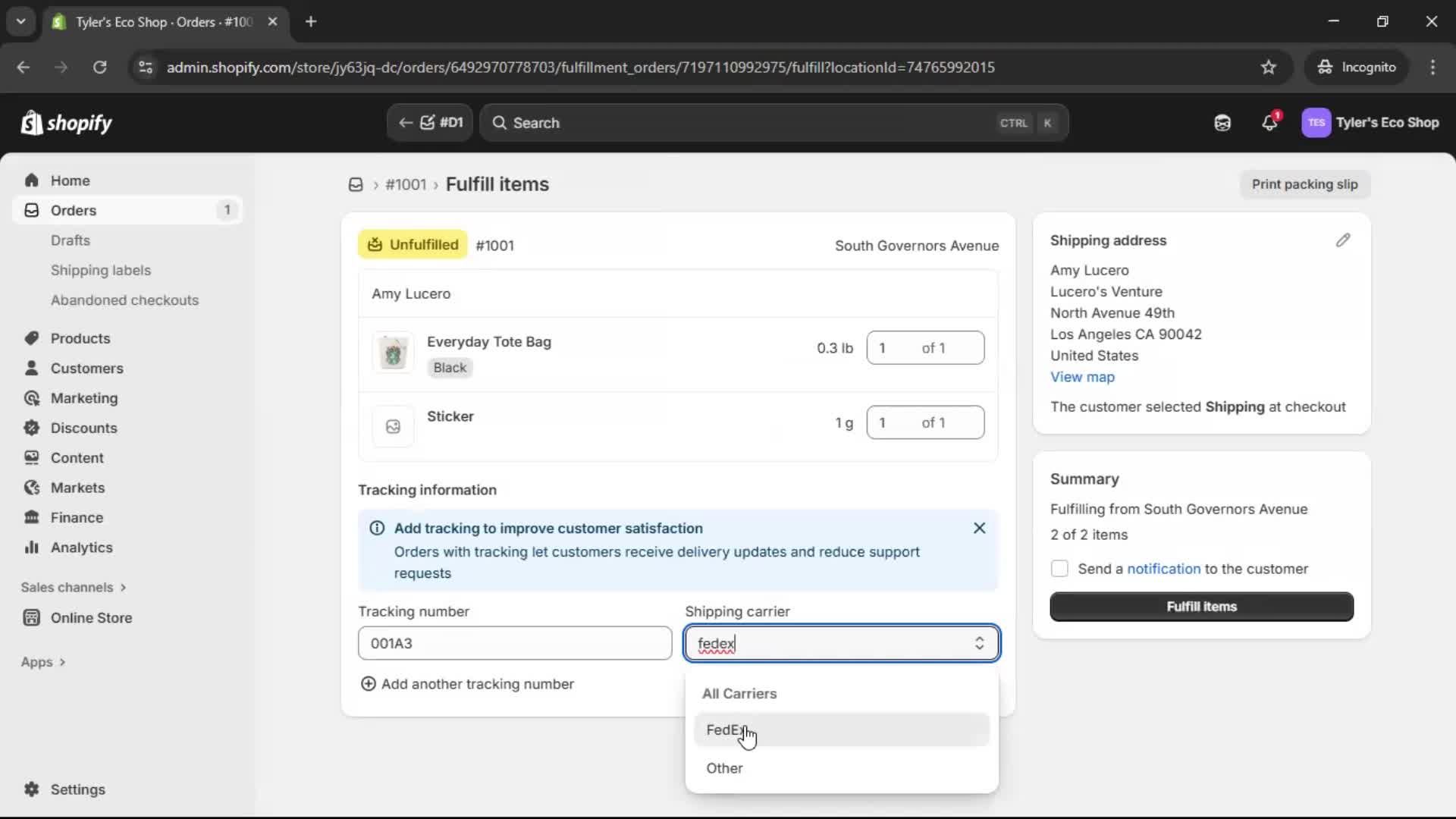Viewport: 1456px width, 819px height.
Task: Go to the Online Store sales channel
Action: pyautogui.click(x=90, y=618)
